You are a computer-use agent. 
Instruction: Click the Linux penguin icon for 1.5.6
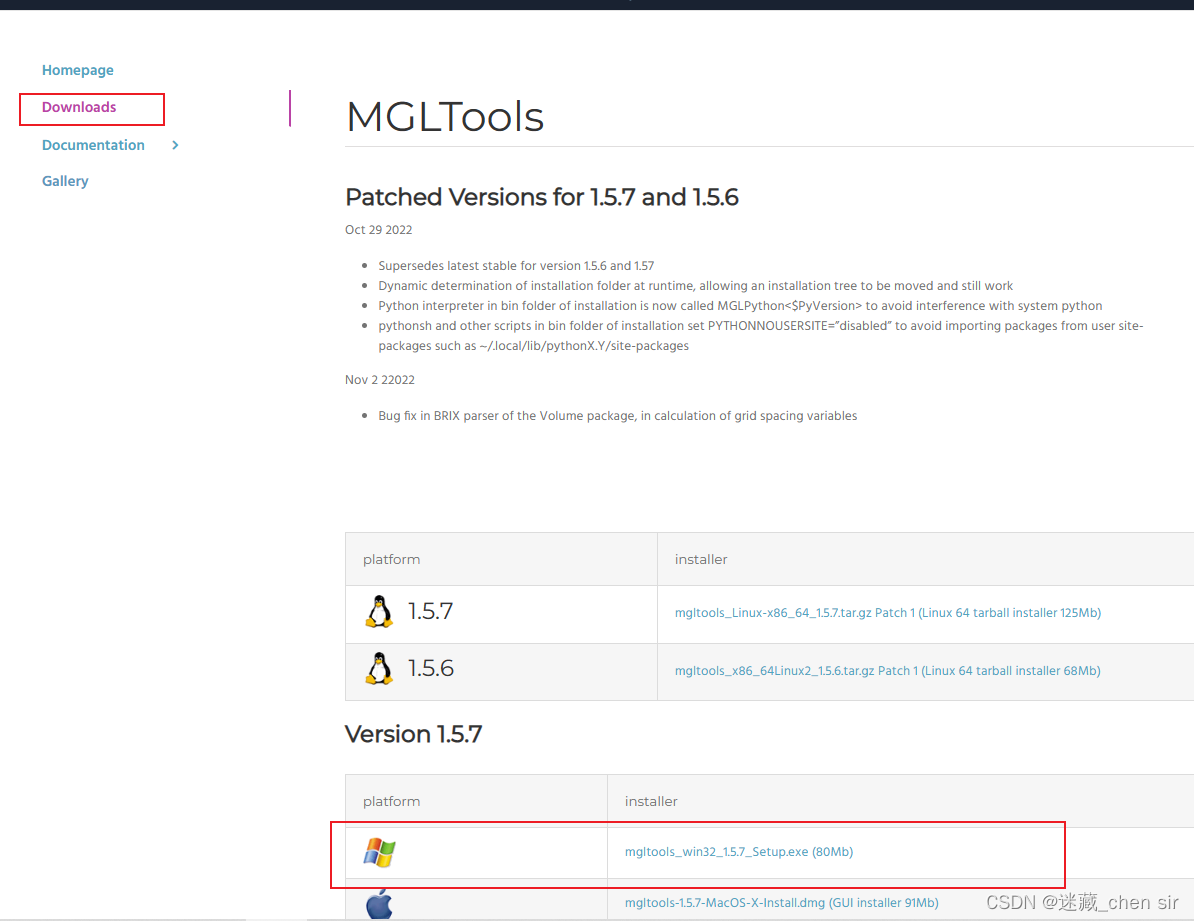[379, 668]
